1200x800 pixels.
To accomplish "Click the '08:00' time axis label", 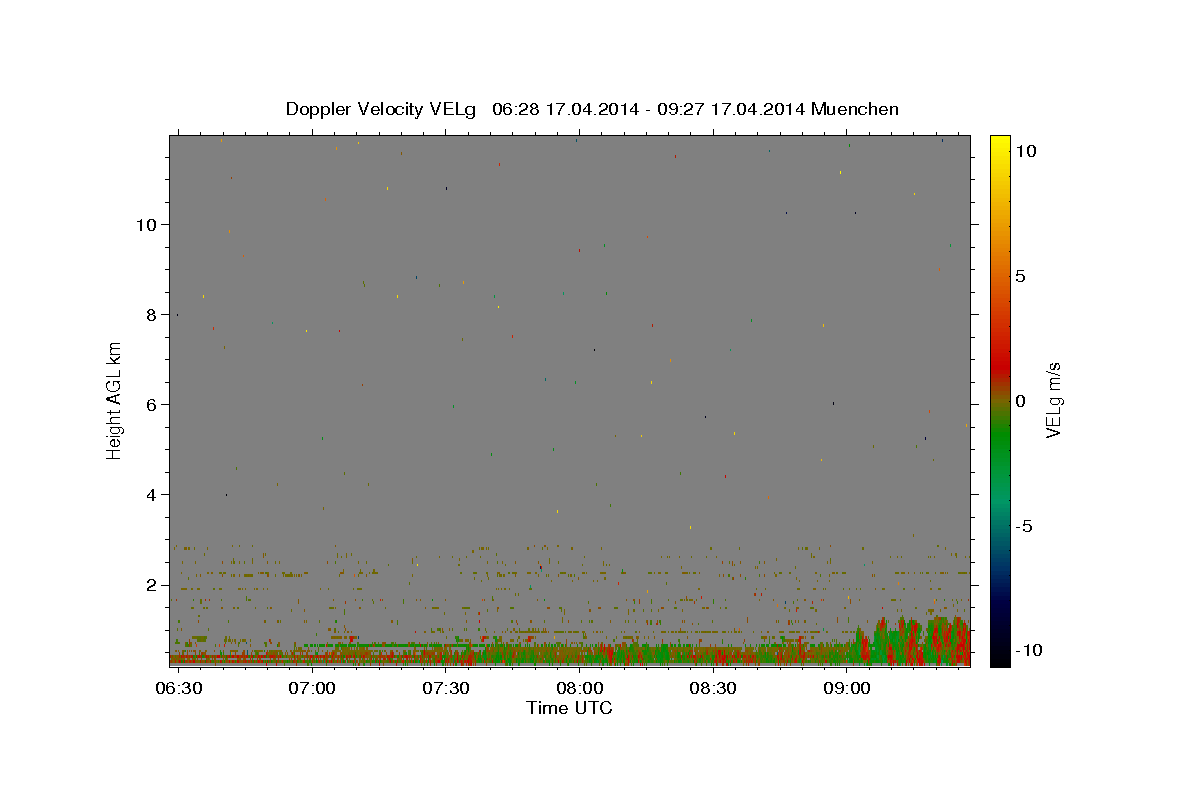I will point(579,689).
